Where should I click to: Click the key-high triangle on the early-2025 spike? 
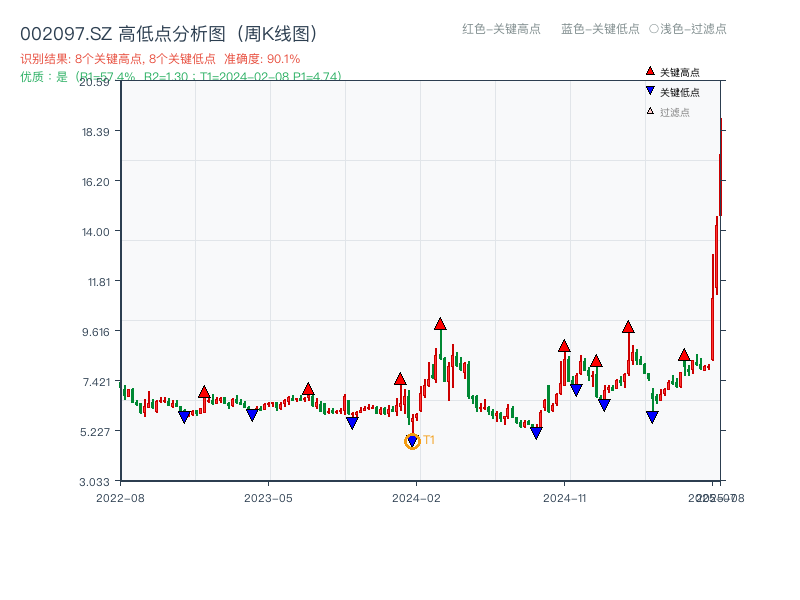click(x=629, y=327)
